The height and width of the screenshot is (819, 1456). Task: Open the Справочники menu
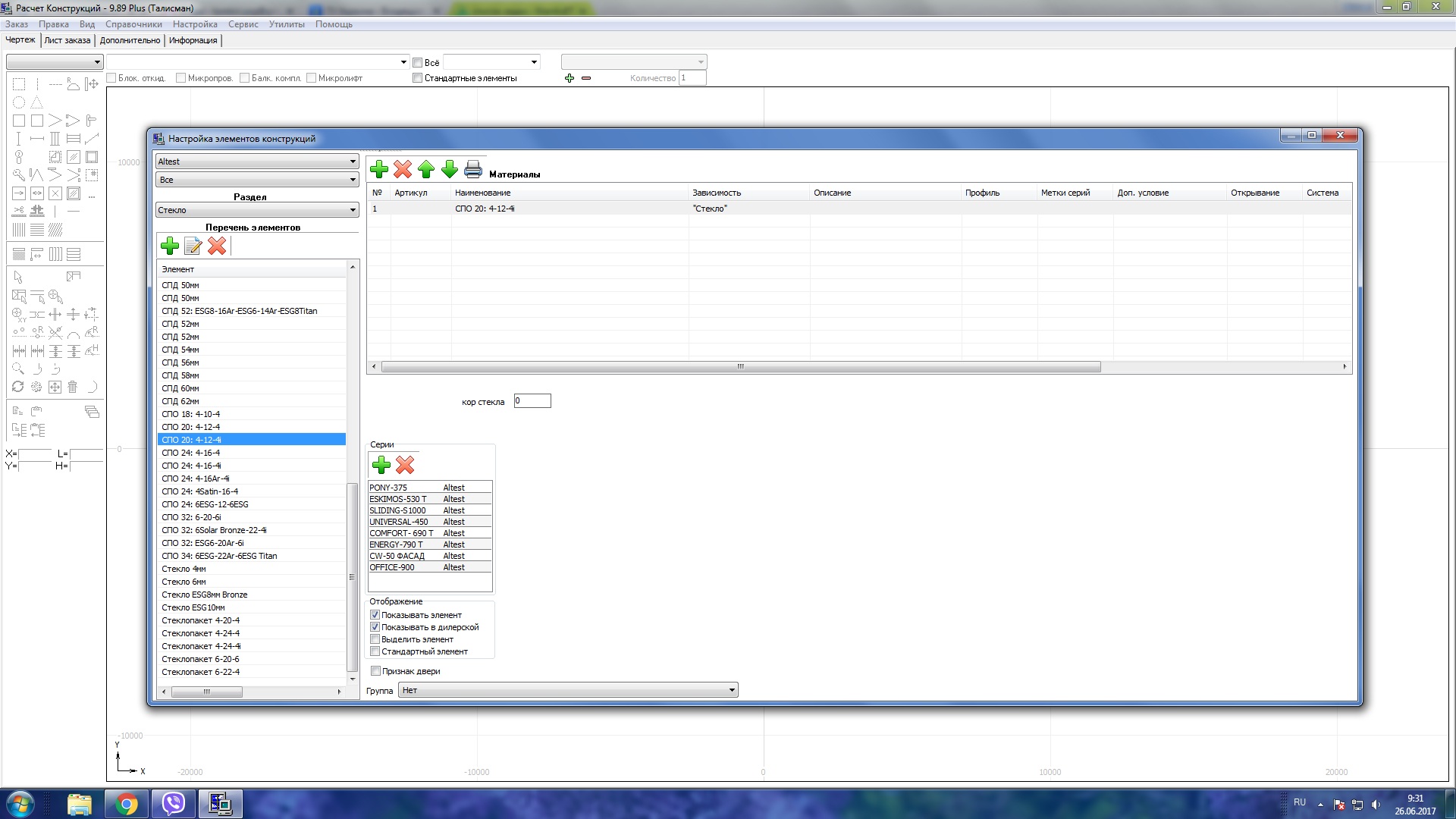click(x=133, y=24)
